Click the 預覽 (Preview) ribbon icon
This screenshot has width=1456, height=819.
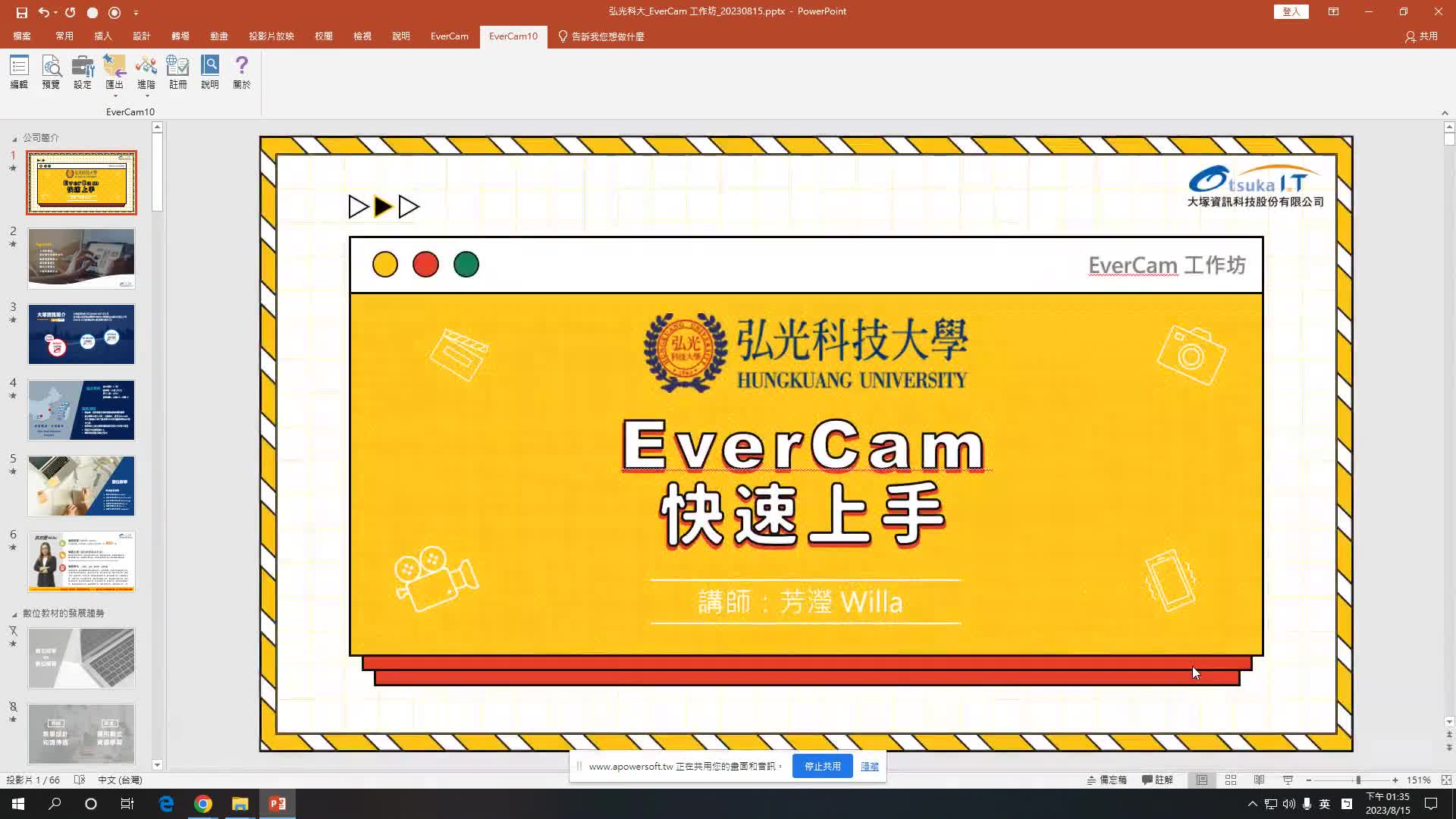pos(51,72)
